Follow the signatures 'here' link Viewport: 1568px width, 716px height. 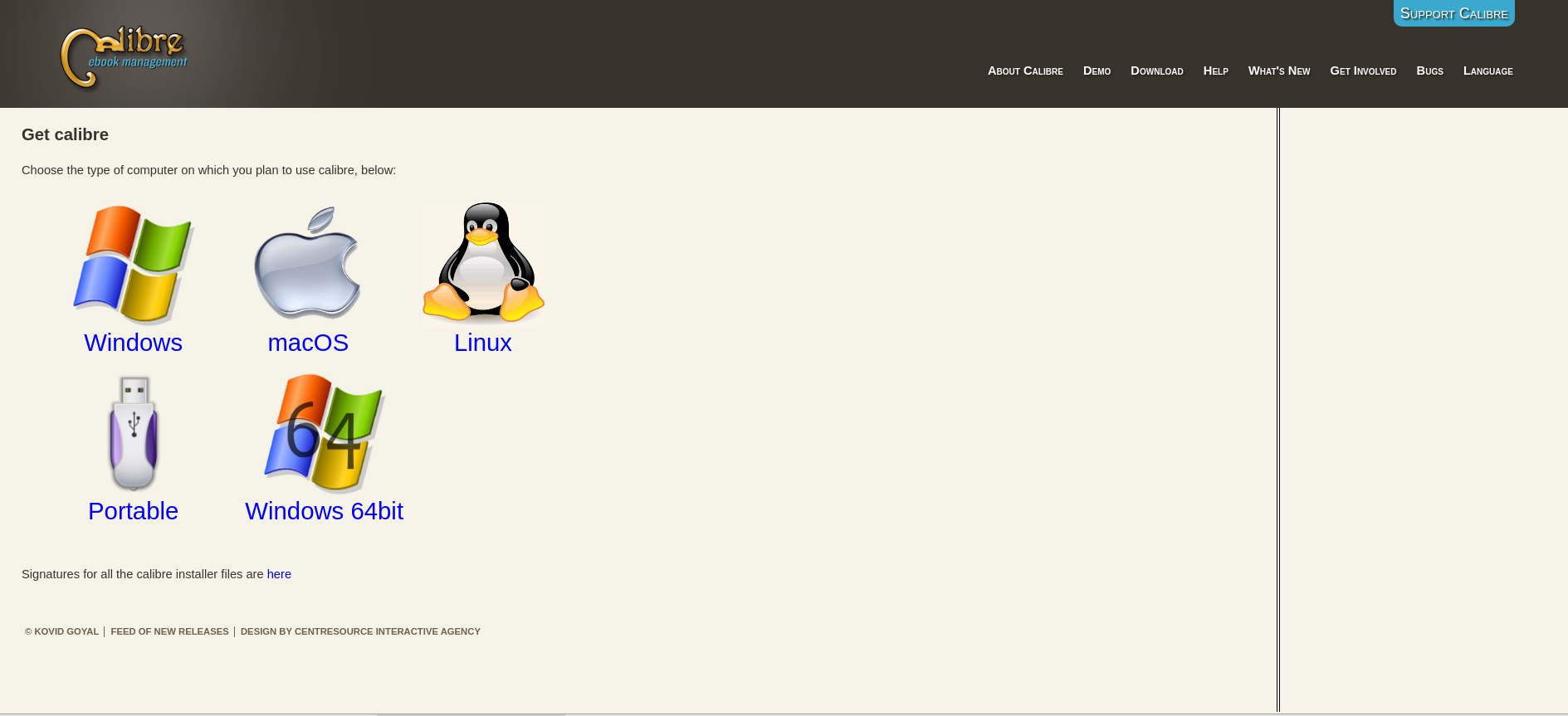(x=279, y=574)
